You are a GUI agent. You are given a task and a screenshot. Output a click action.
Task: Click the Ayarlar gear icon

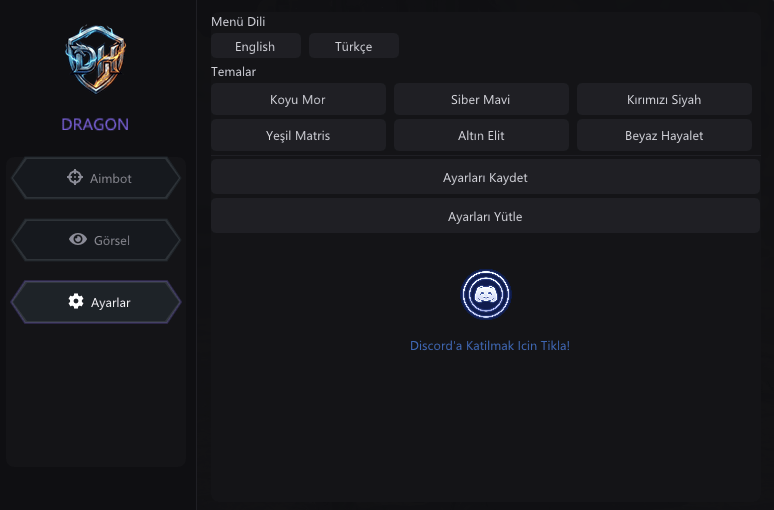tap(76, 301)
